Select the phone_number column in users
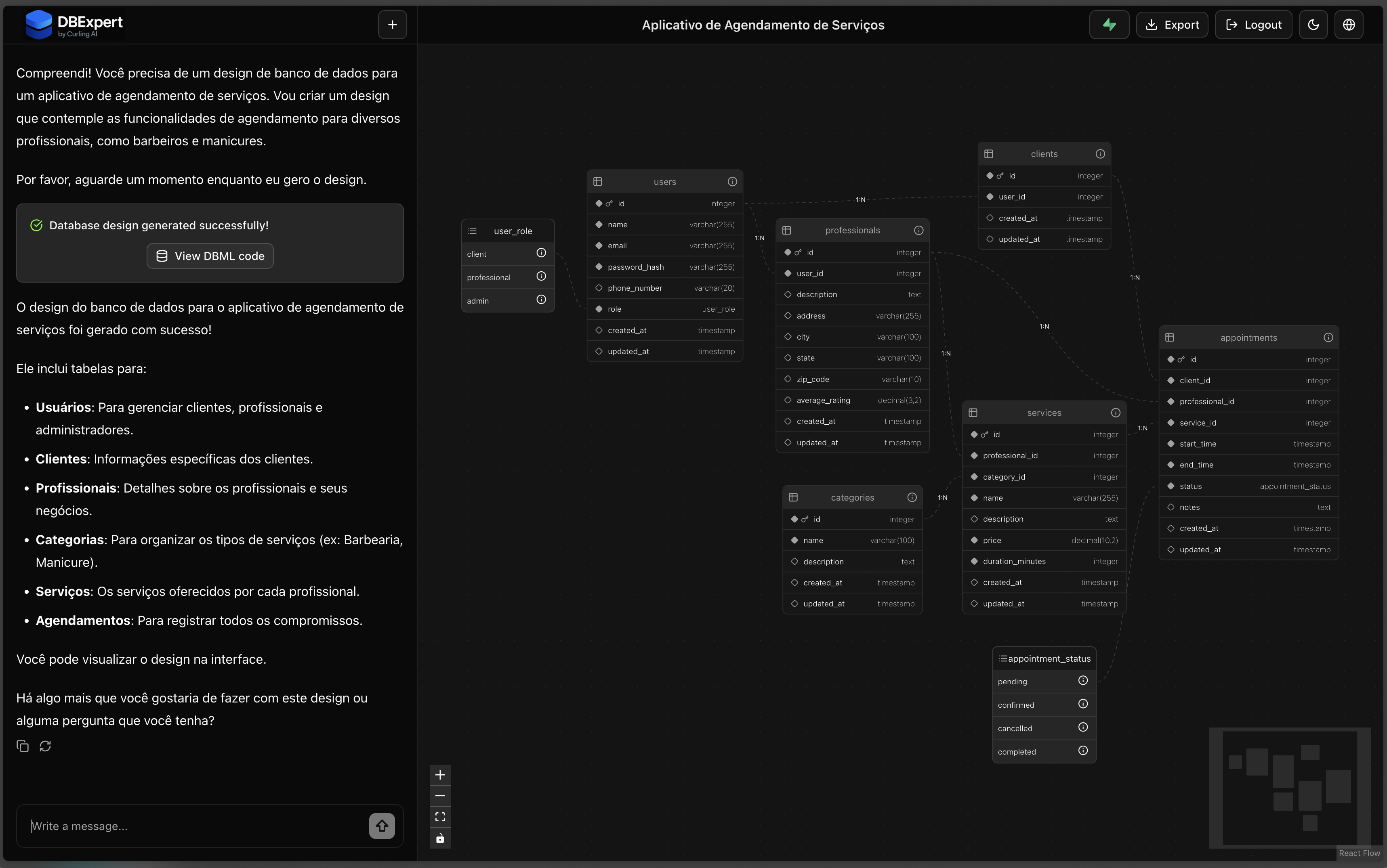This screenshot has width=1387, height=868. tap(664, 288)
